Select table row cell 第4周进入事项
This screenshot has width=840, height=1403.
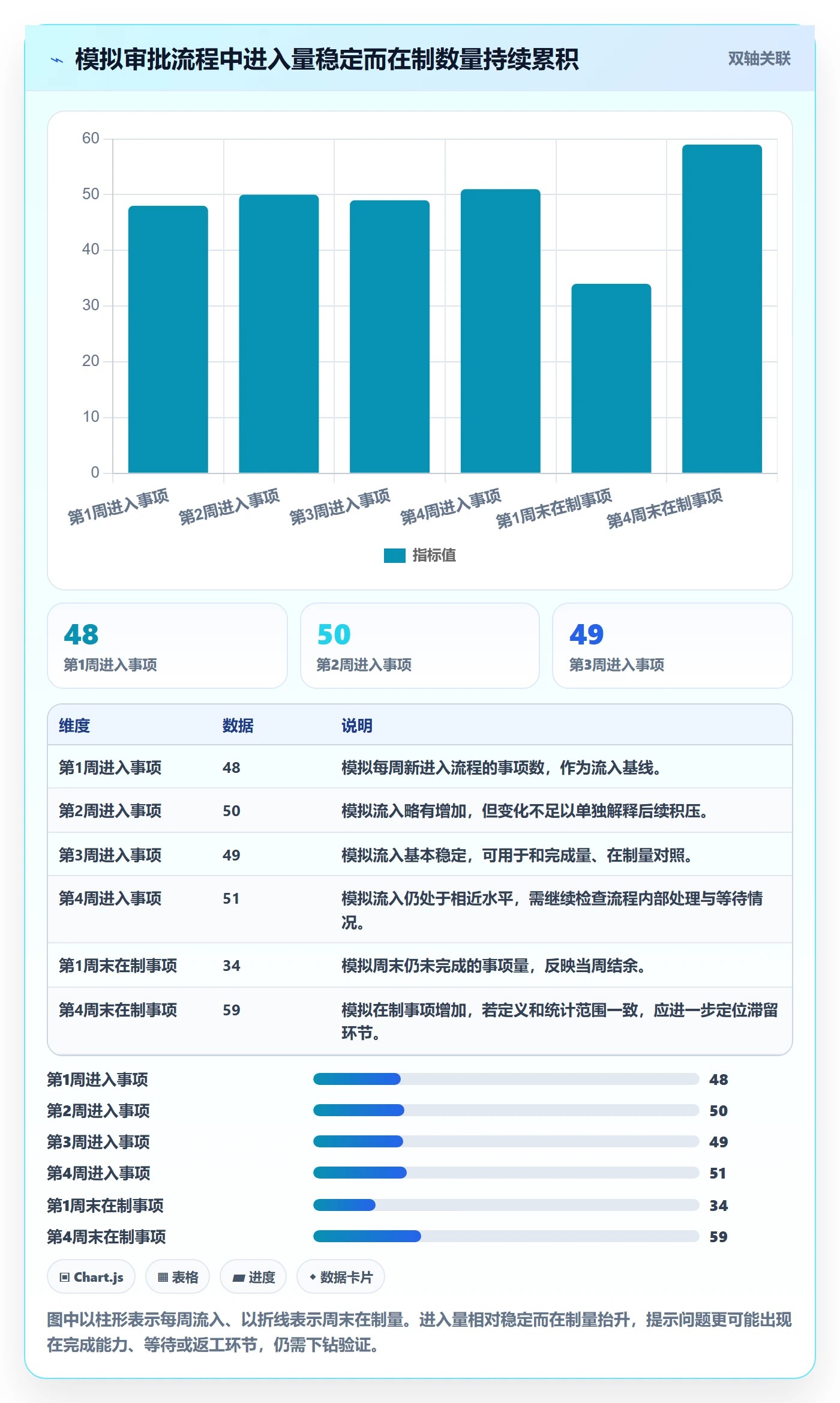(x=110, y=898)
